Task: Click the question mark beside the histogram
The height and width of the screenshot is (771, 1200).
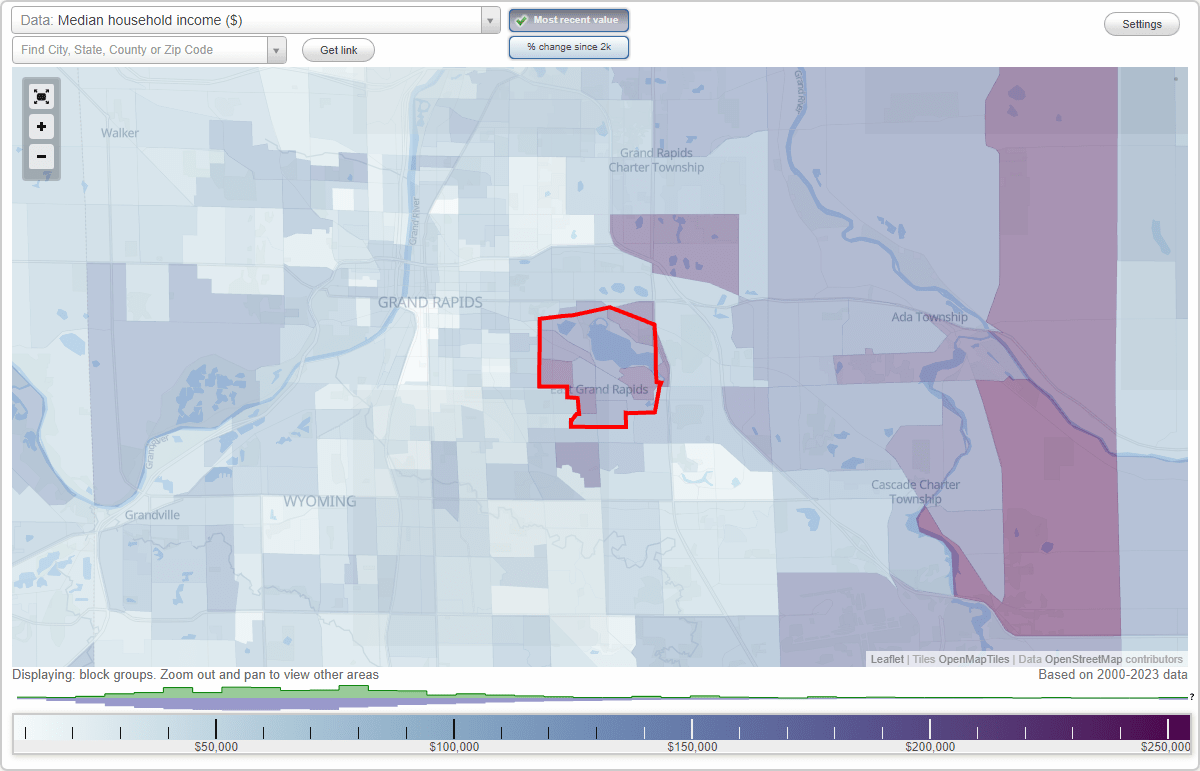Action: [x=1191, y=697]
